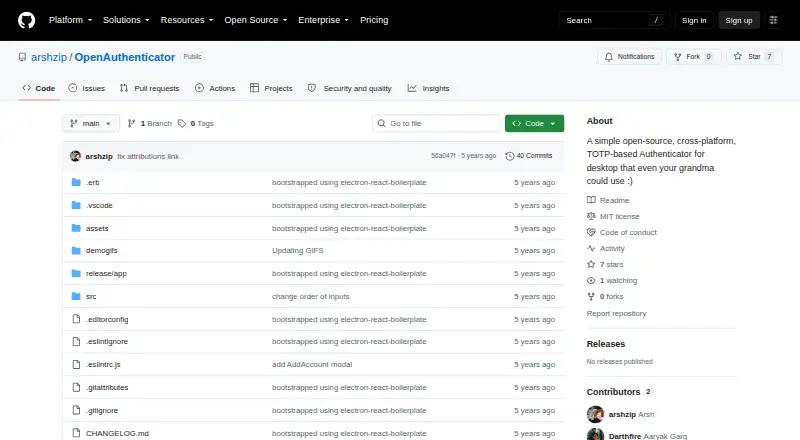Open the Security and quality tab
Screen dimensions: 800x440
point(349,88)
